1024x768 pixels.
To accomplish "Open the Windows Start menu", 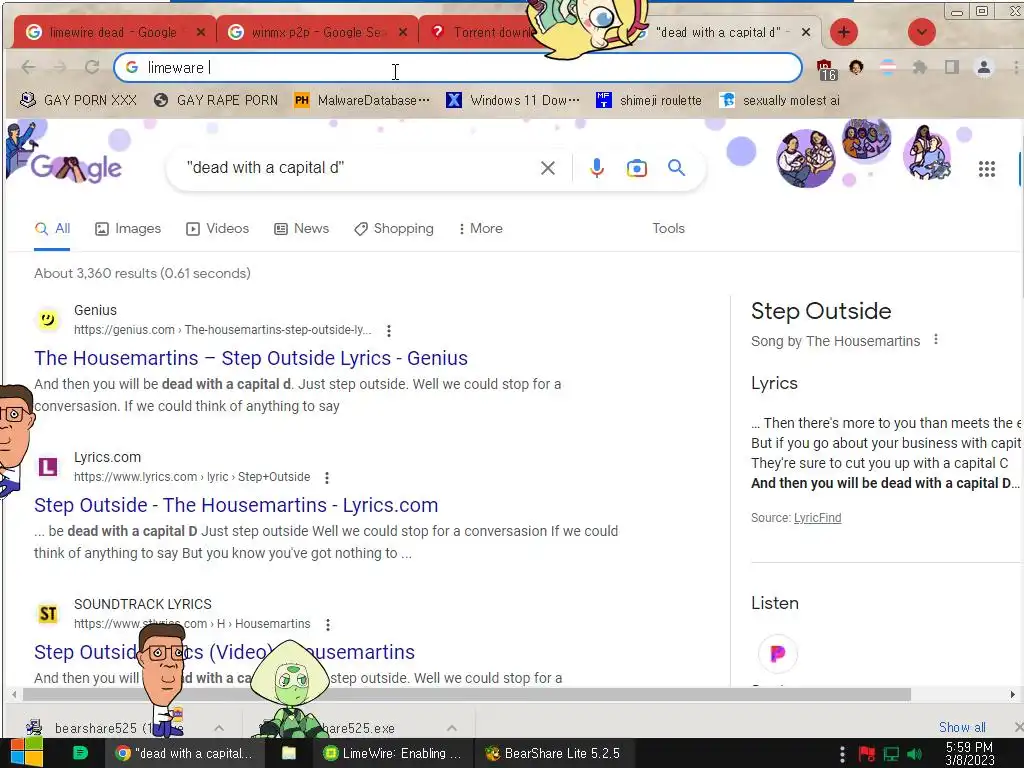I will pyautogui.click(x=26, y=753).
